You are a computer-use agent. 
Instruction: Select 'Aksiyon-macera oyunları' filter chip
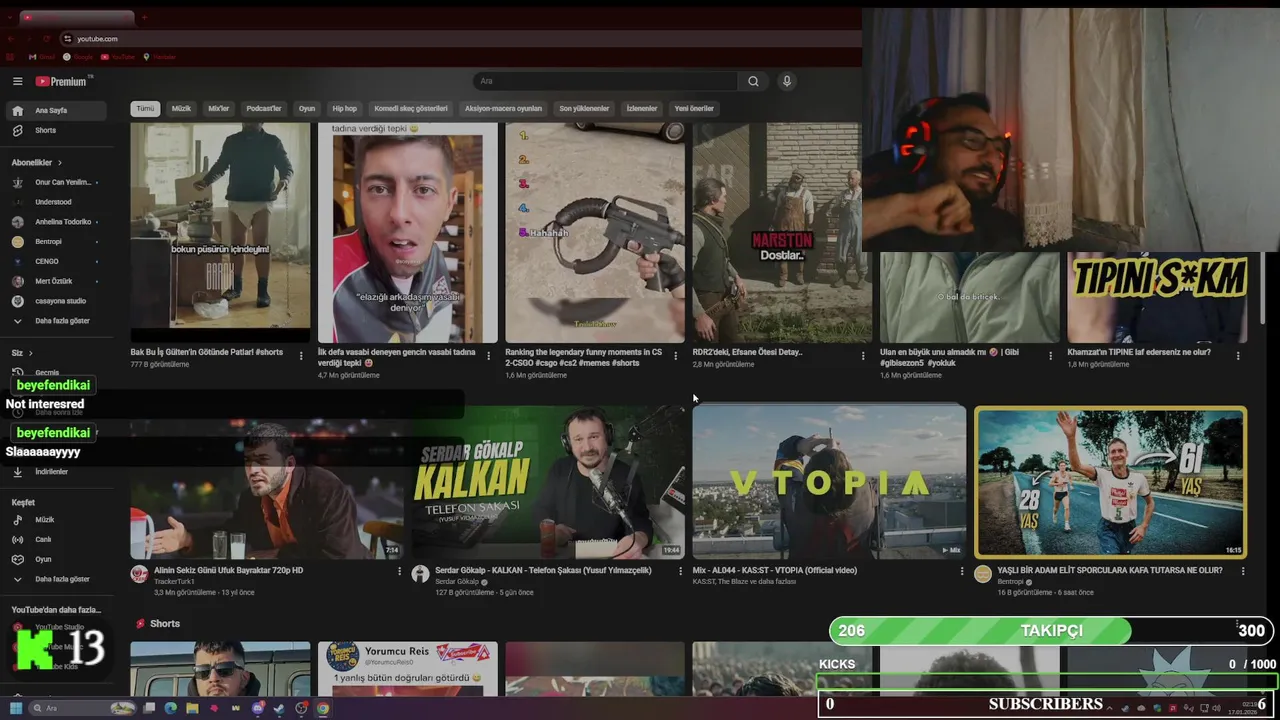[x=503, y=109]
